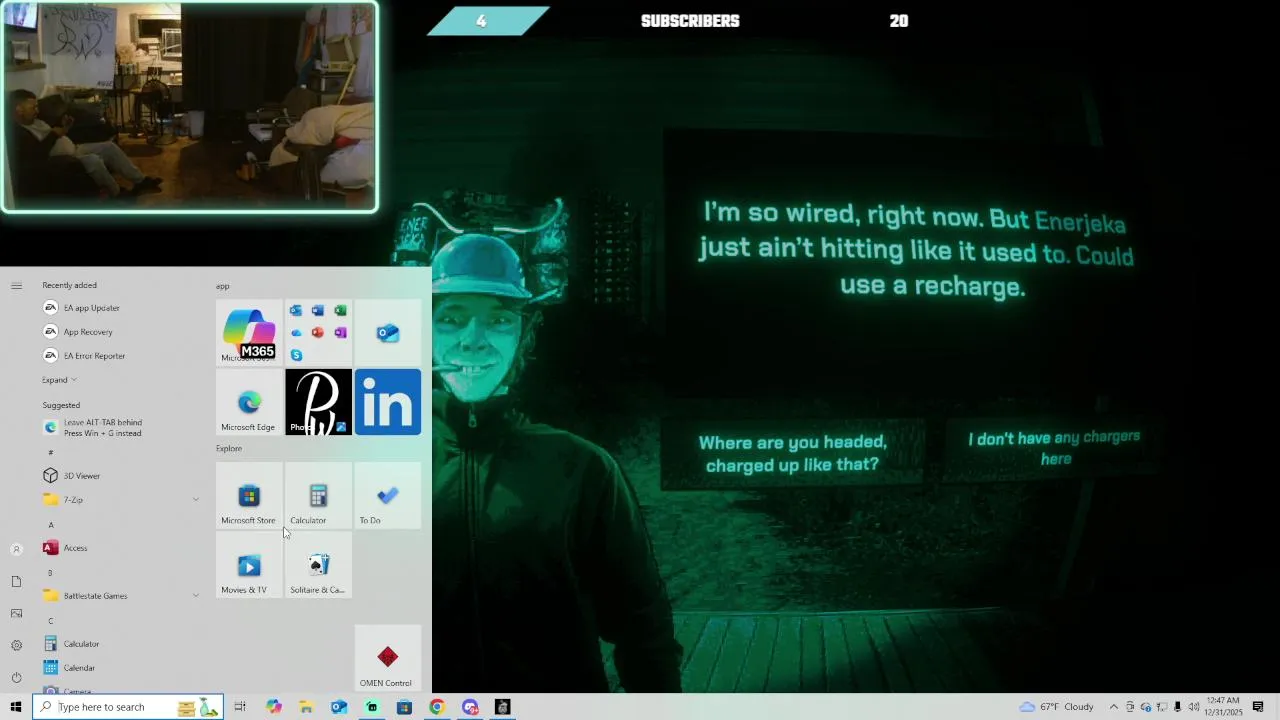Launch the Calculator tile

[x=318, y=495]
